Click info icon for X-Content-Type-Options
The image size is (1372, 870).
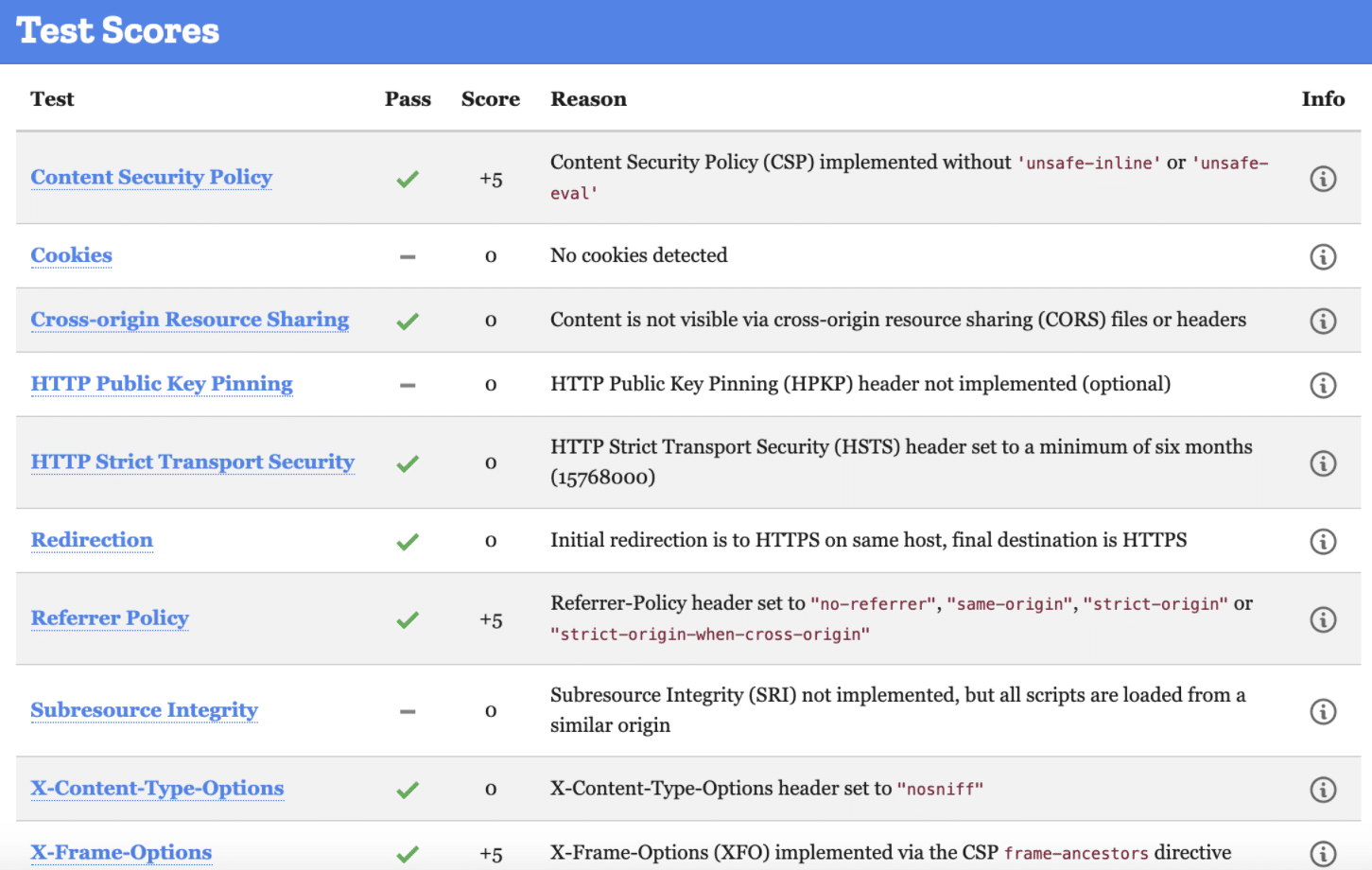[1323, 790]
